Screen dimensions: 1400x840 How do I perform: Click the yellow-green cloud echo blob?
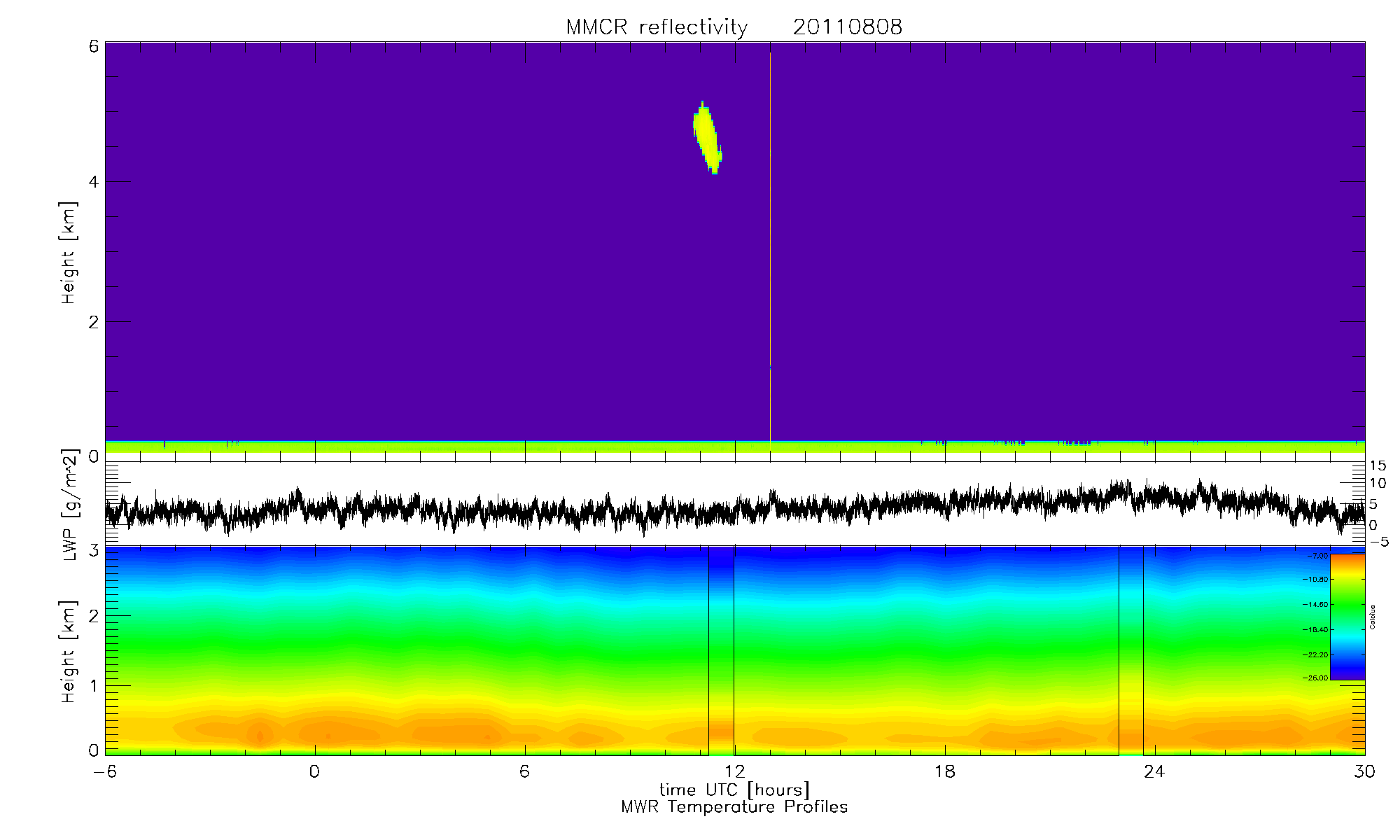(706, 136)
